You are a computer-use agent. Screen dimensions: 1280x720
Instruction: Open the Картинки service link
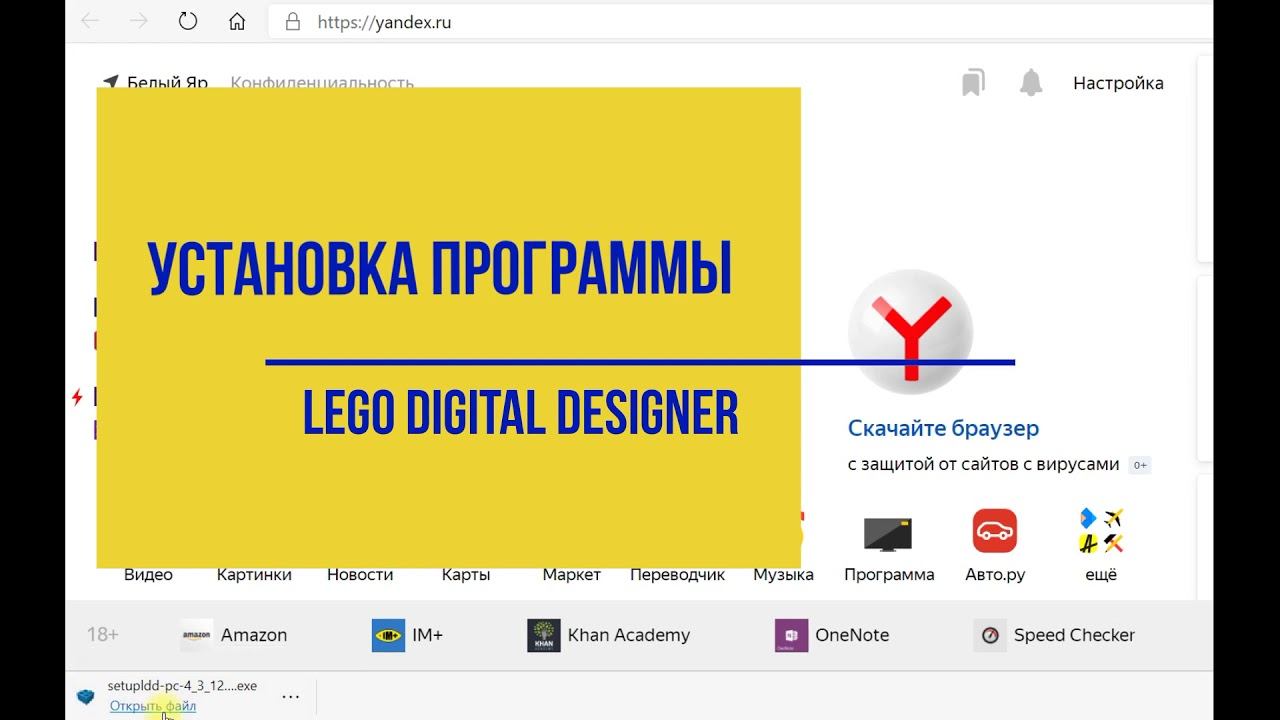point(254,575)
